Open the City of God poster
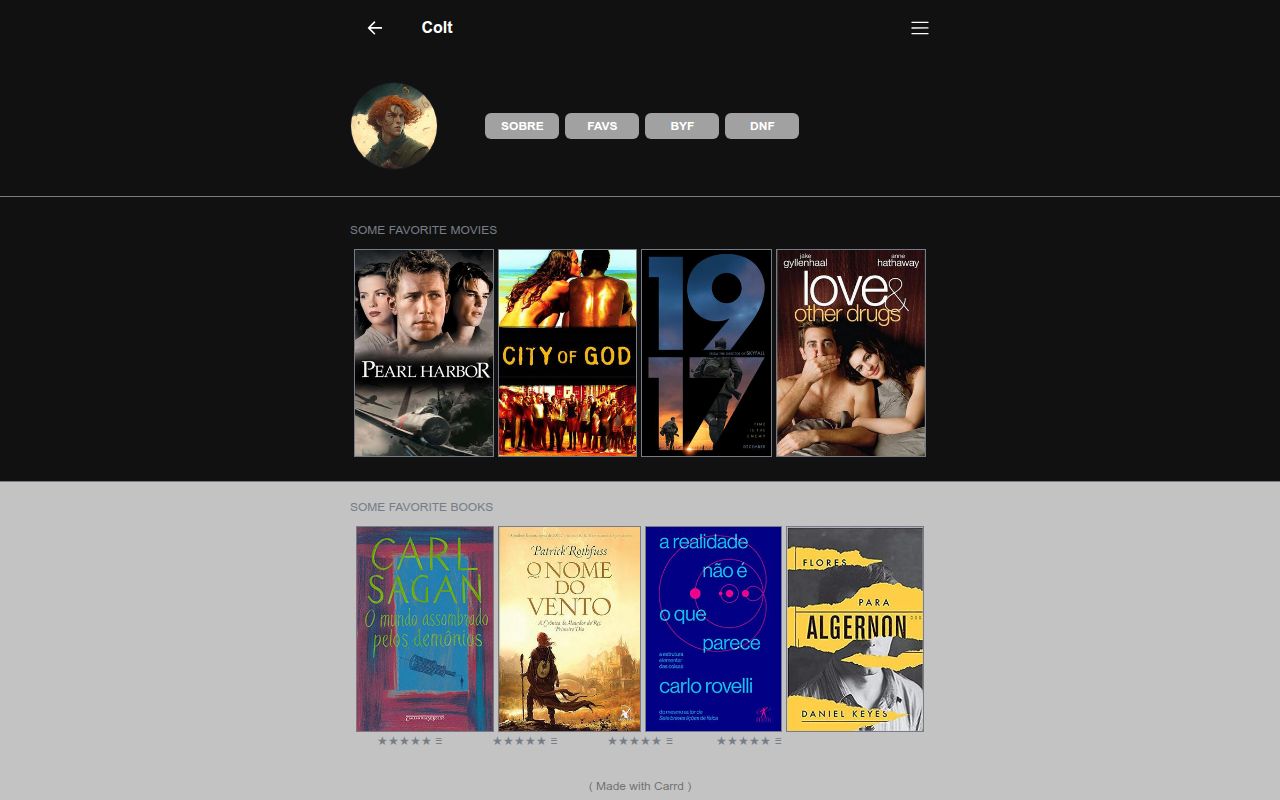1280x800 pixels. (567, 353)
